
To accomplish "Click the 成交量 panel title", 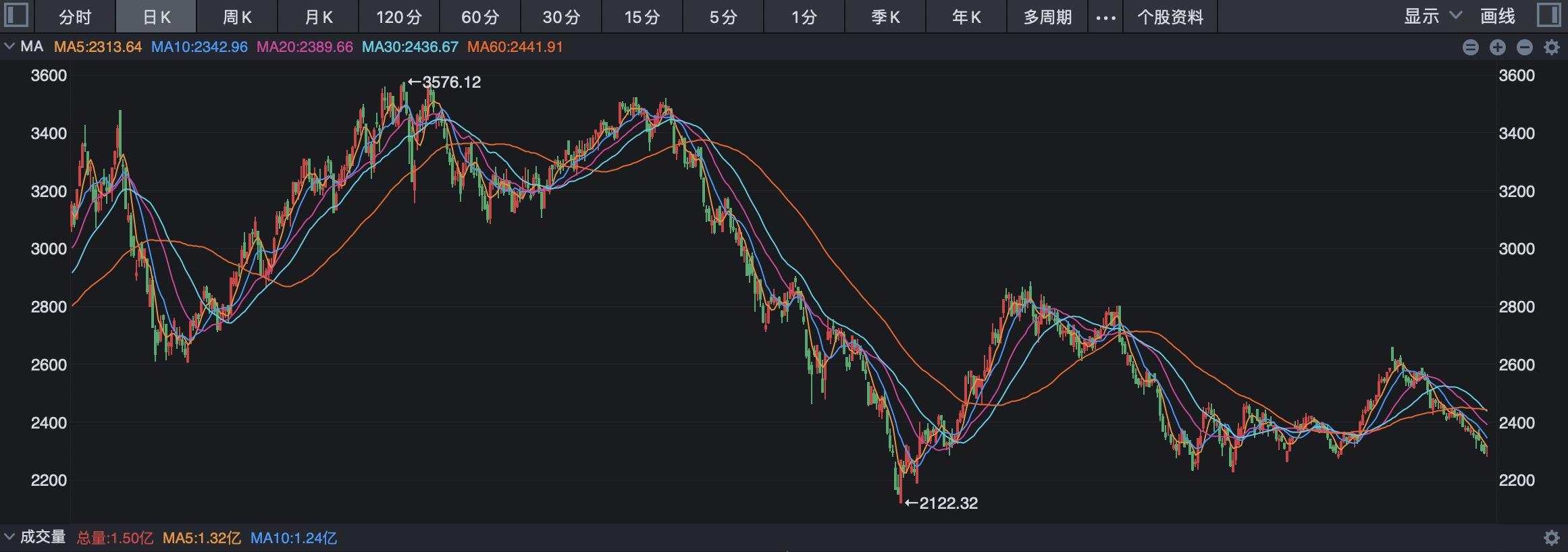I will click(x=43, y=537).
